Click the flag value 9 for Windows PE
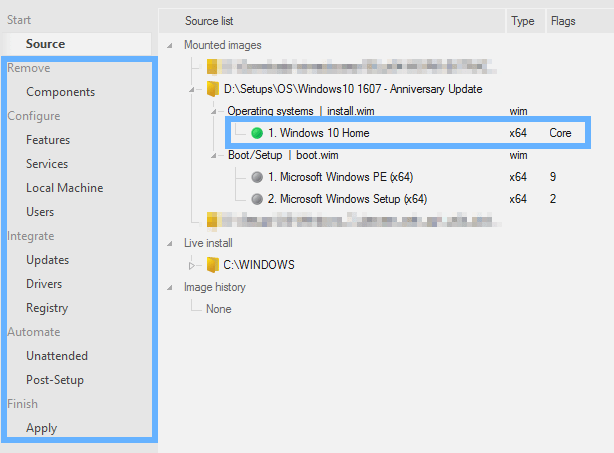This screenshot has height=453, width=614. coord(553,177)
